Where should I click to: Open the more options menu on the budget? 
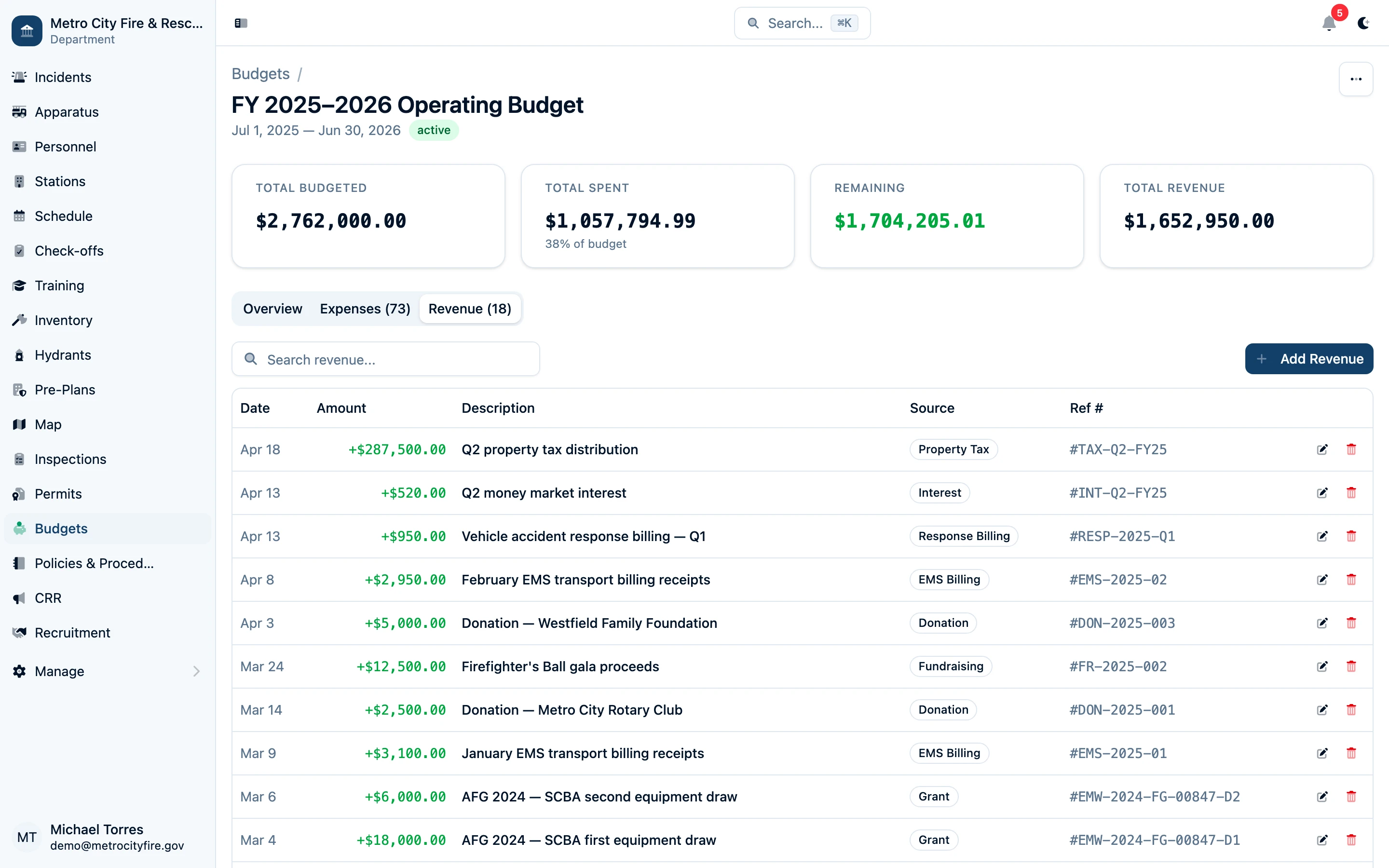pyautogui.click(x=1356, y=79)
